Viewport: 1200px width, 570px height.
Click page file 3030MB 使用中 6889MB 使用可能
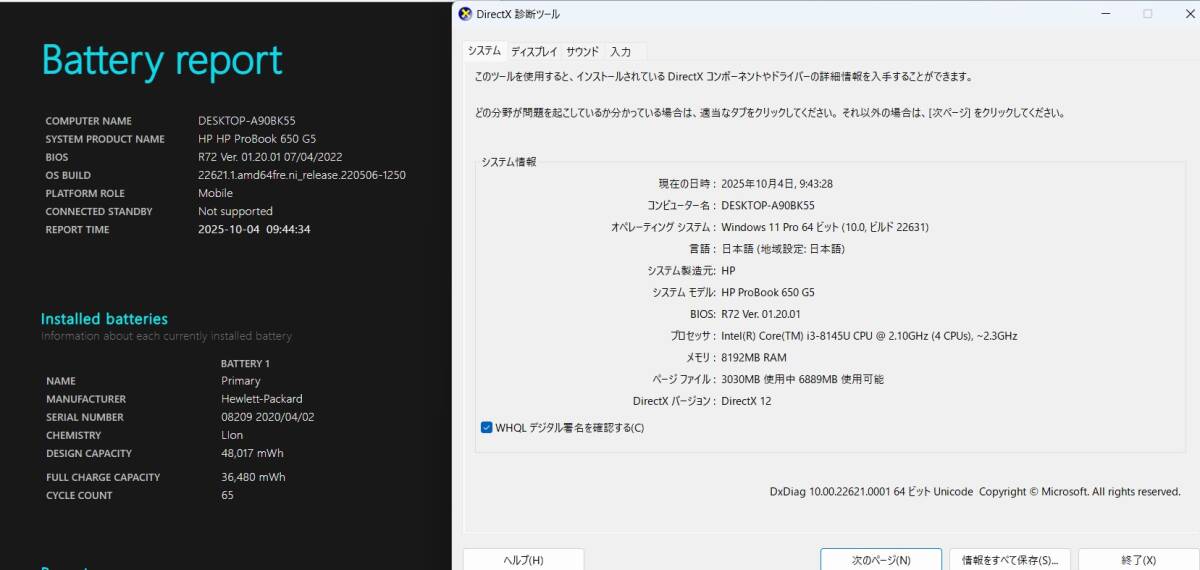point(802,380)
